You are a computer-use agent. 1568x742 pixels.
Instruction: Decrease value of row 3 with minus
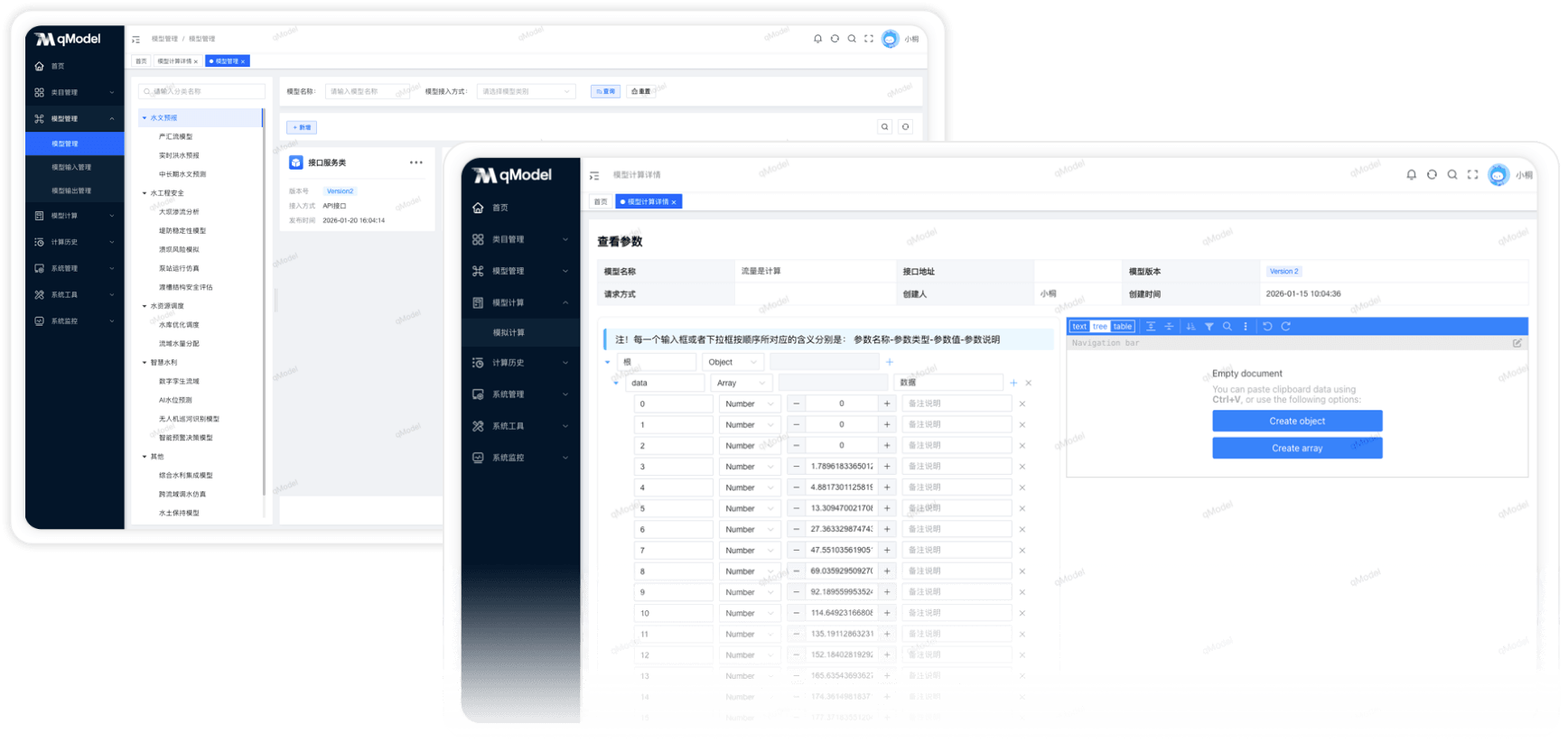coord(796,467)
